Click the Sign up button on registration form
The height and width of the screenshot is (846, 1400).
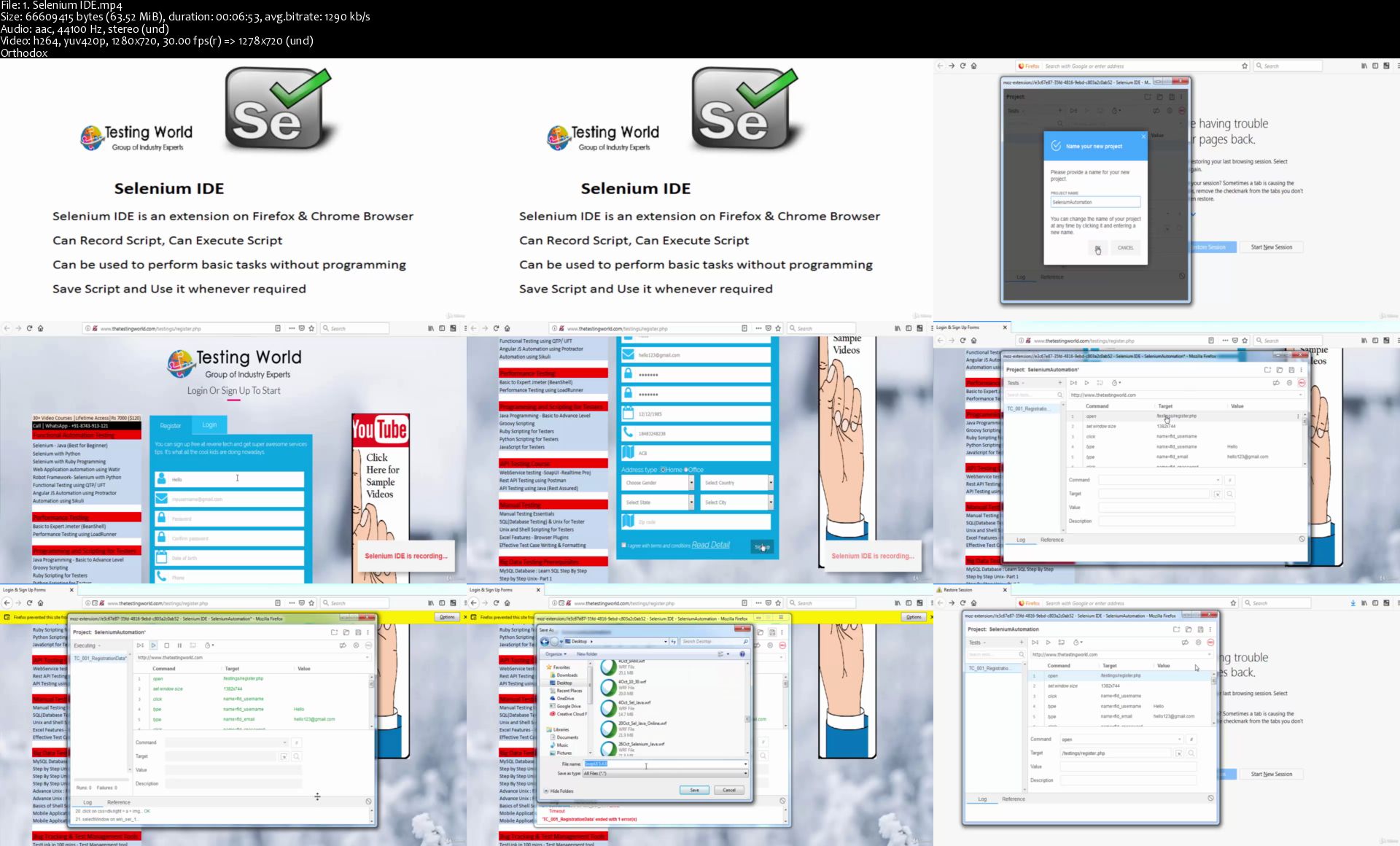click(762, 546)
